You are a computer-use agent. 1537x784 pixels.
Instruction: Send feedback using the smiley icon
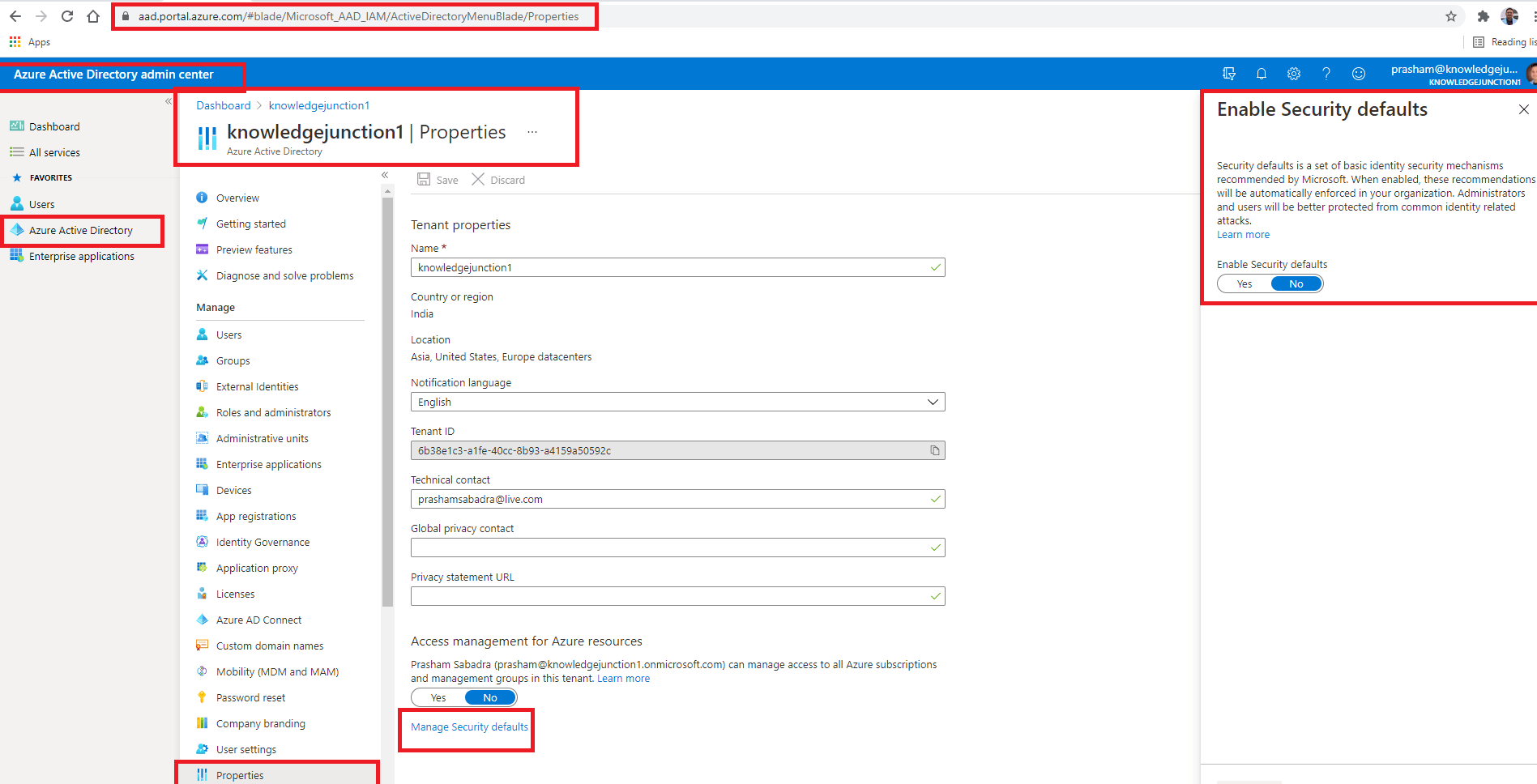pyautogui.click(x=1358, y=74)
